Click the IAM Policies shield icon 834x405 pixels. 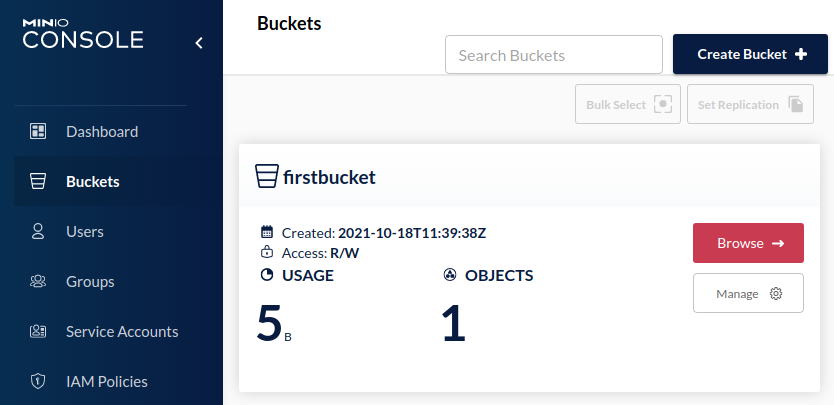click(38, 381)
